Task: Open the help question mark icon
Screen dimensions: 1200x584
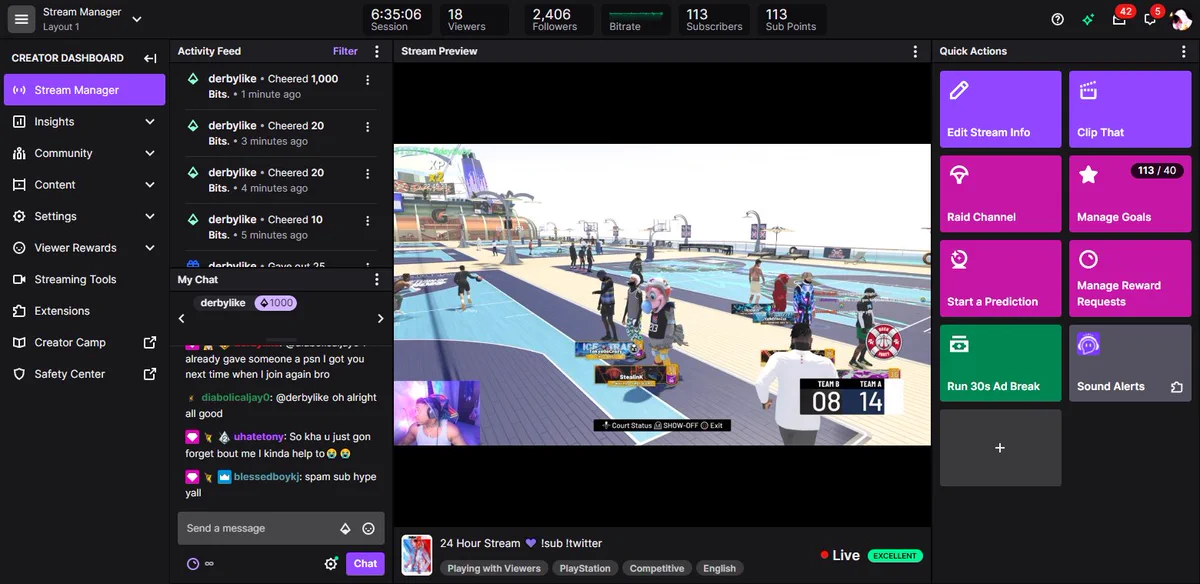Action: (x=1058, y=19)
